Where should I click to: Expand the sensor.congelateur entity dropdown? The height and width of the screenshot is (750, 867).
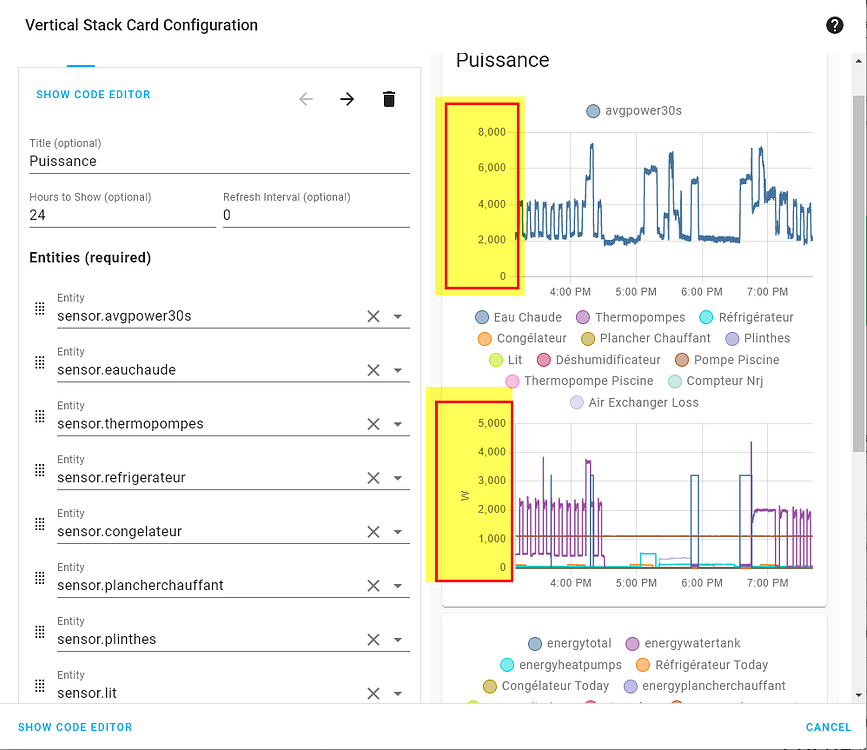tap(398, 532)
